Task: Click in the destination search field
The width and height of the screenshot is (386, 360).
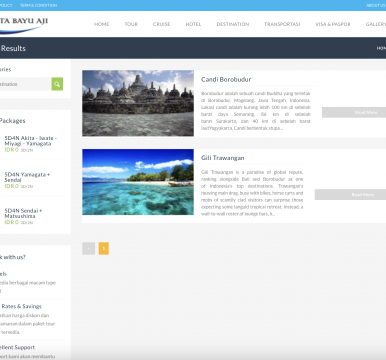Action: click(25, 84)
